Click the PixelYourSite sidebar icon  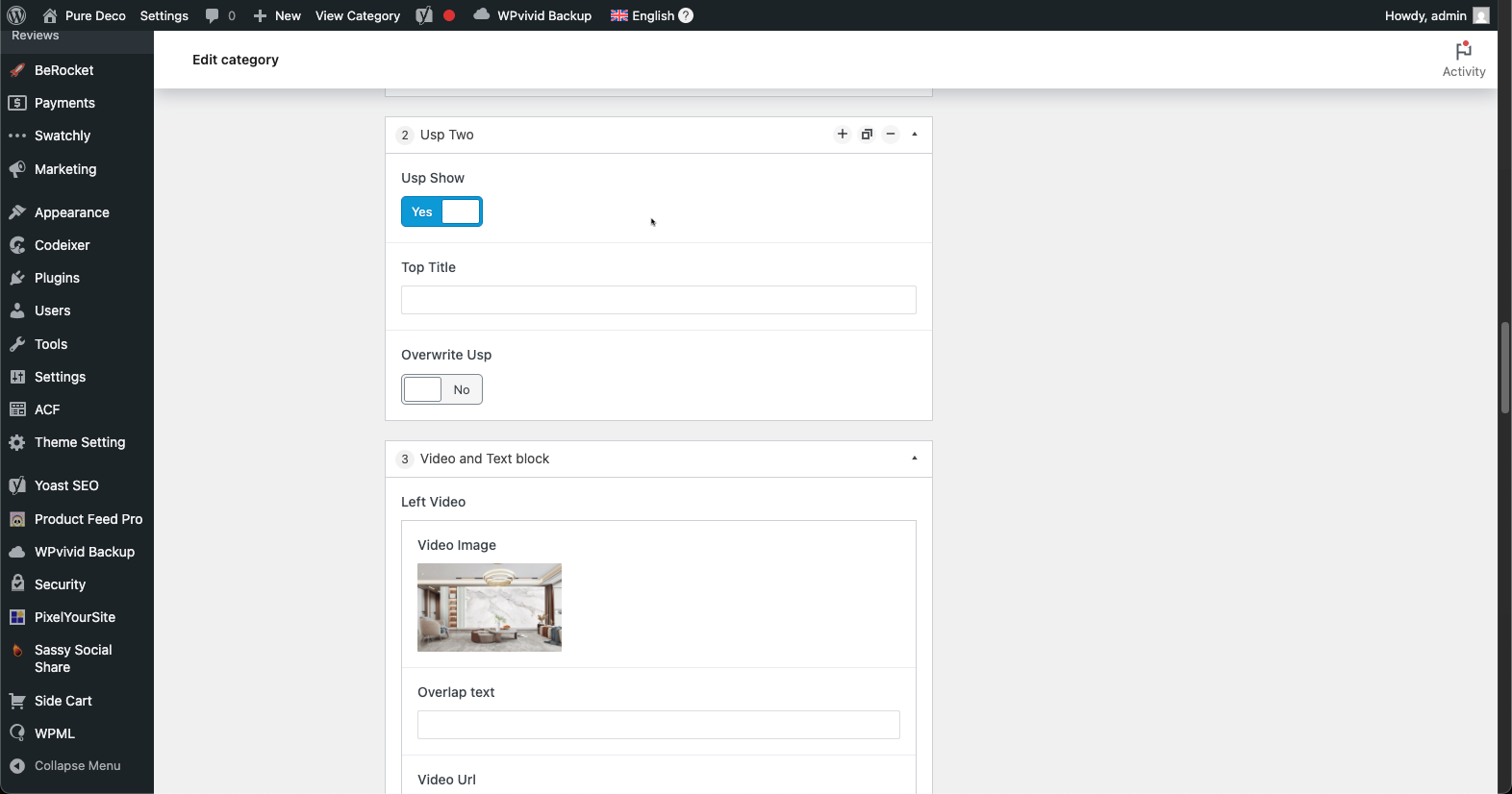pos(17,617)
